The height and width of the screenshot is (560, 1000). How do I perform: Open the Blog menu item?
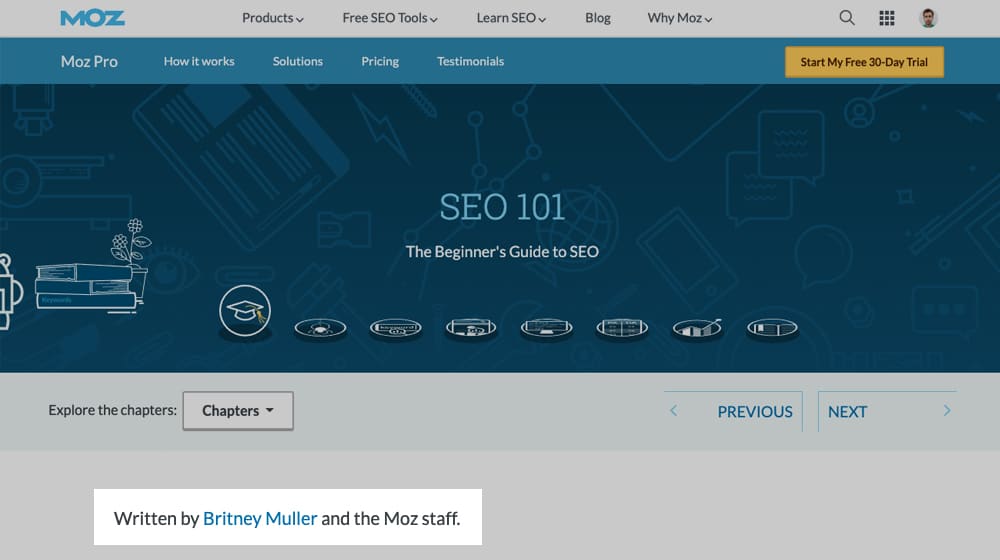[598, 18]
